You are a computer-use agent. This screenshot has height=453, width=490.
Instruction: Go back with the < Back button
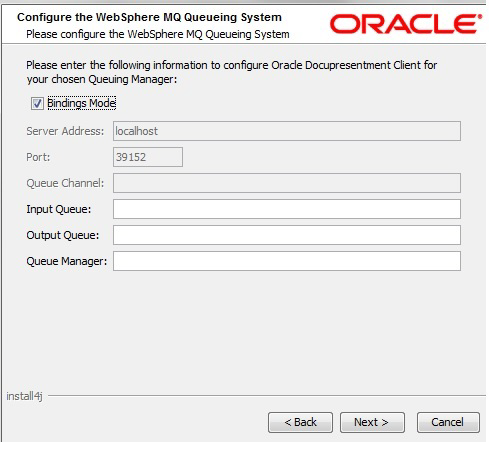pyautogui.click(x=300, y=422)
